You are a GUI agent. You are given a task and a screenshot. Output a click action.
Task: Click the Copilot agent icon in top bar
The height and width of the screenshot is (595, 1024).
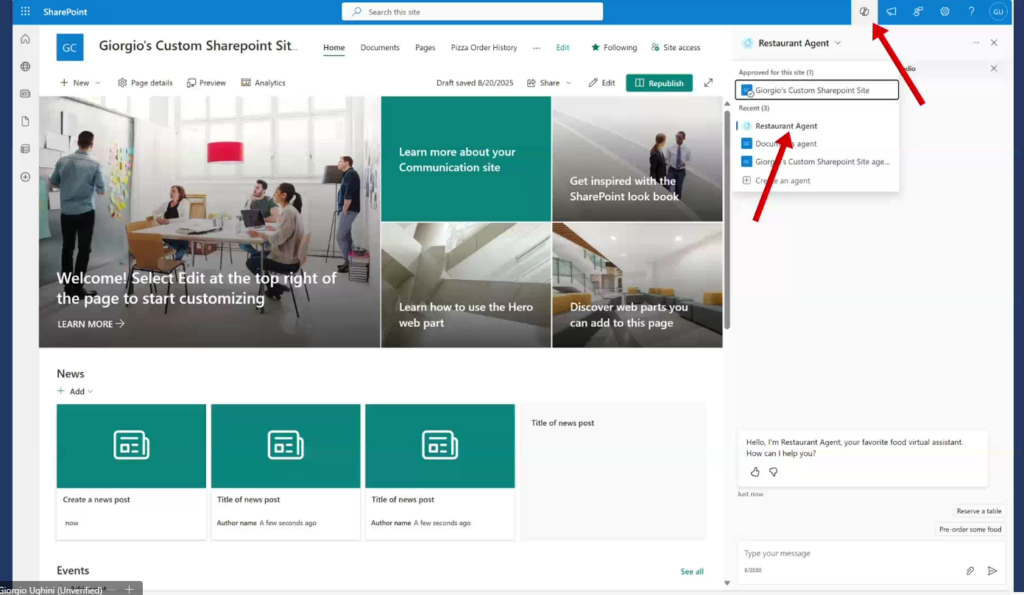point(864,11)
